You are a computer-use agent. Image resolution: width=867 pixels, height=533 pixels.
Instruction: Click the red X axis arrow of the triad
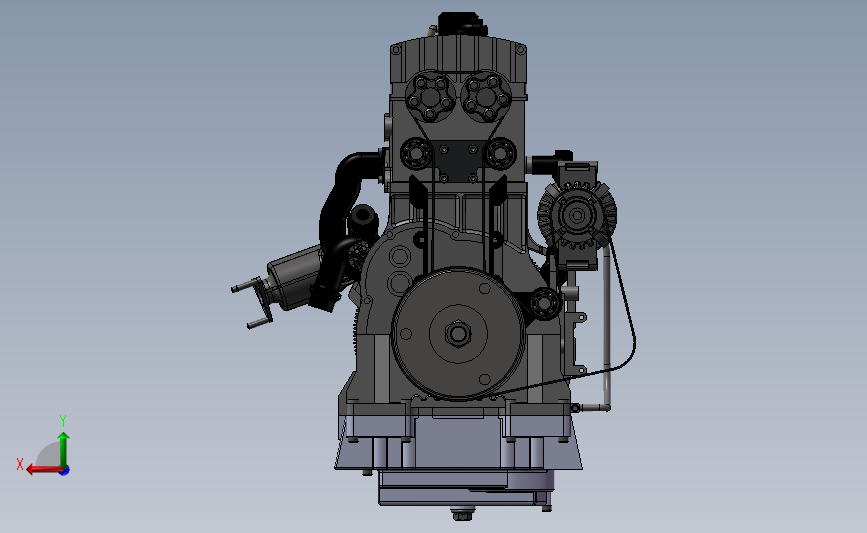click(x=43, y=470)
